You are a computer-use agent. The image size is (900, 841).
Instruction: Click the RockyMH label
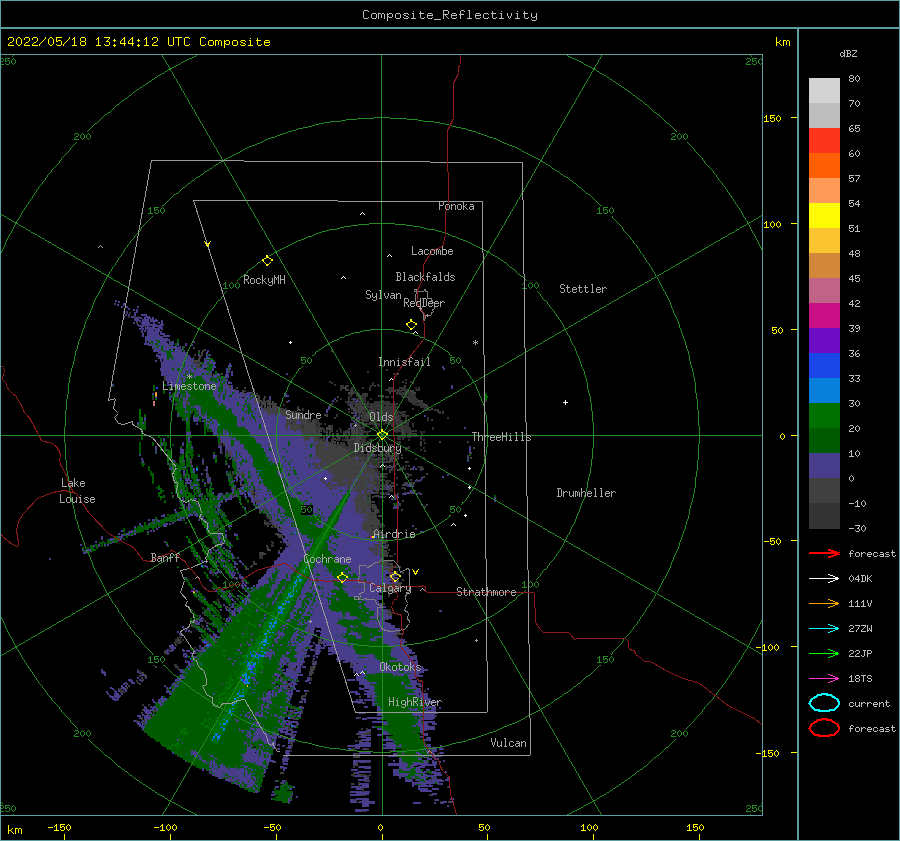coord(264,280)
